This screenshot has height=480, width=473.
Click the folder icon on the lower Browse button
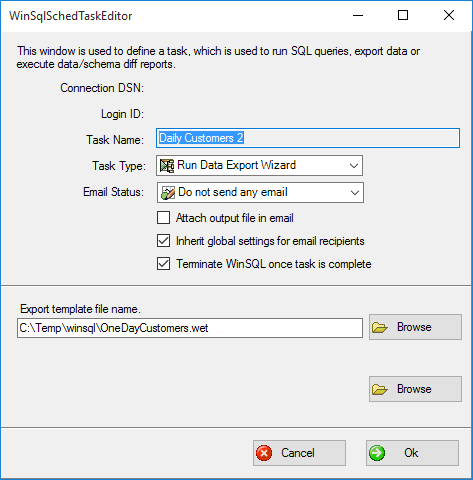pos(380,389)
